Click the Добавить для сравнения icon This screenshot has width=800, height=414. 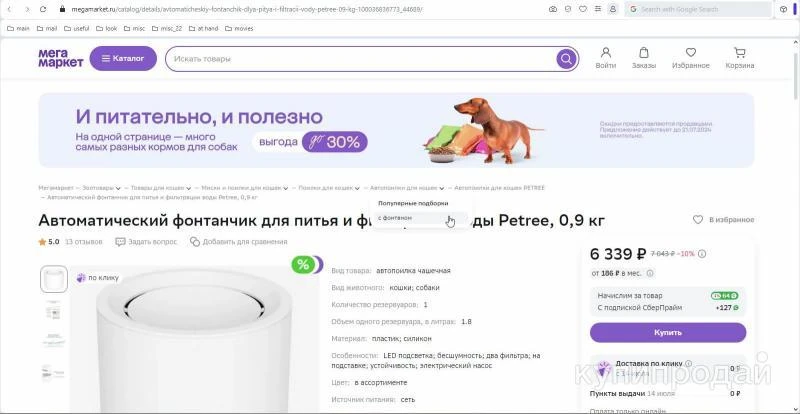[x=194, y=242]
